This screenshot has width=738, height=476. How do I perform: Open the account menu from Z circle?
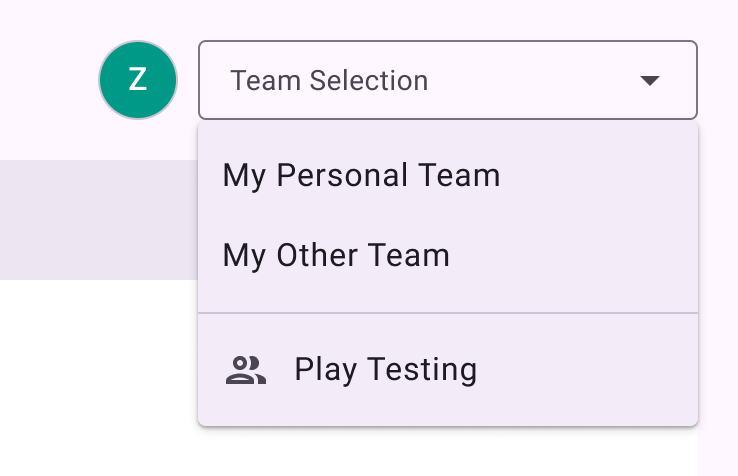tap(138, 80)
